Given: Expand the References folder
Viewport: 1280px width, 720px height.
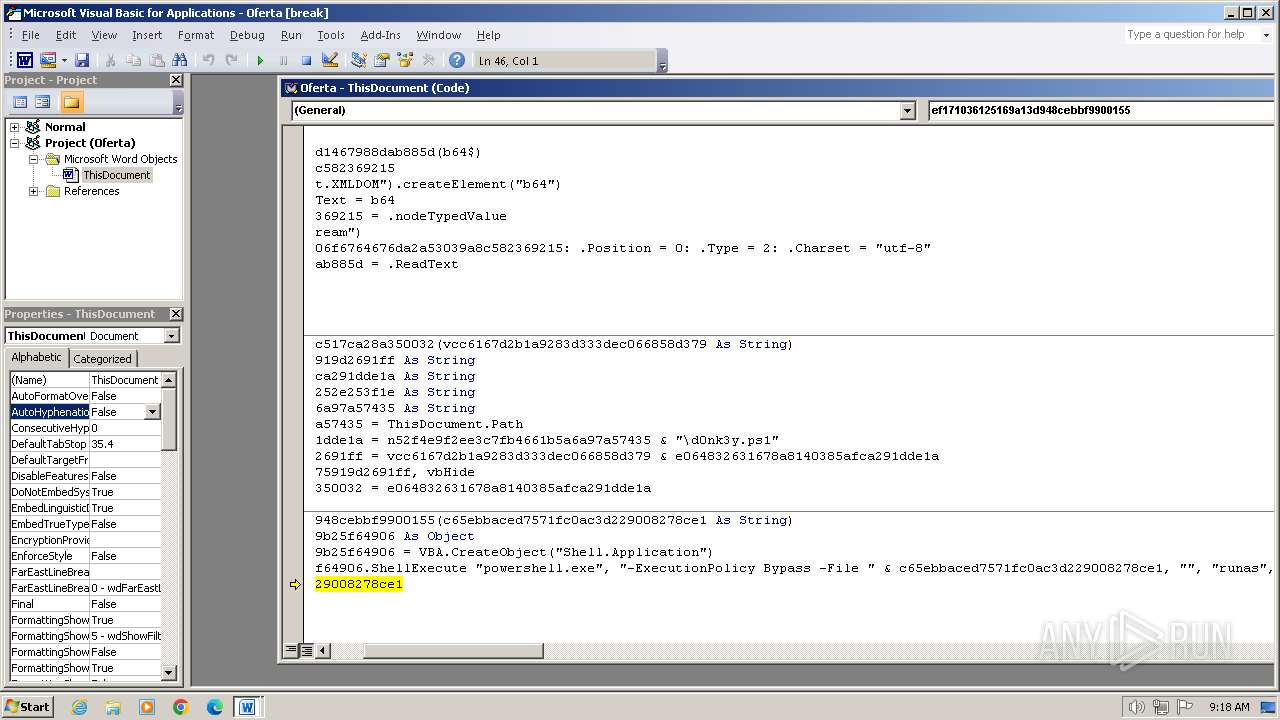Looking at the screenshot, I should click(33, 191).
